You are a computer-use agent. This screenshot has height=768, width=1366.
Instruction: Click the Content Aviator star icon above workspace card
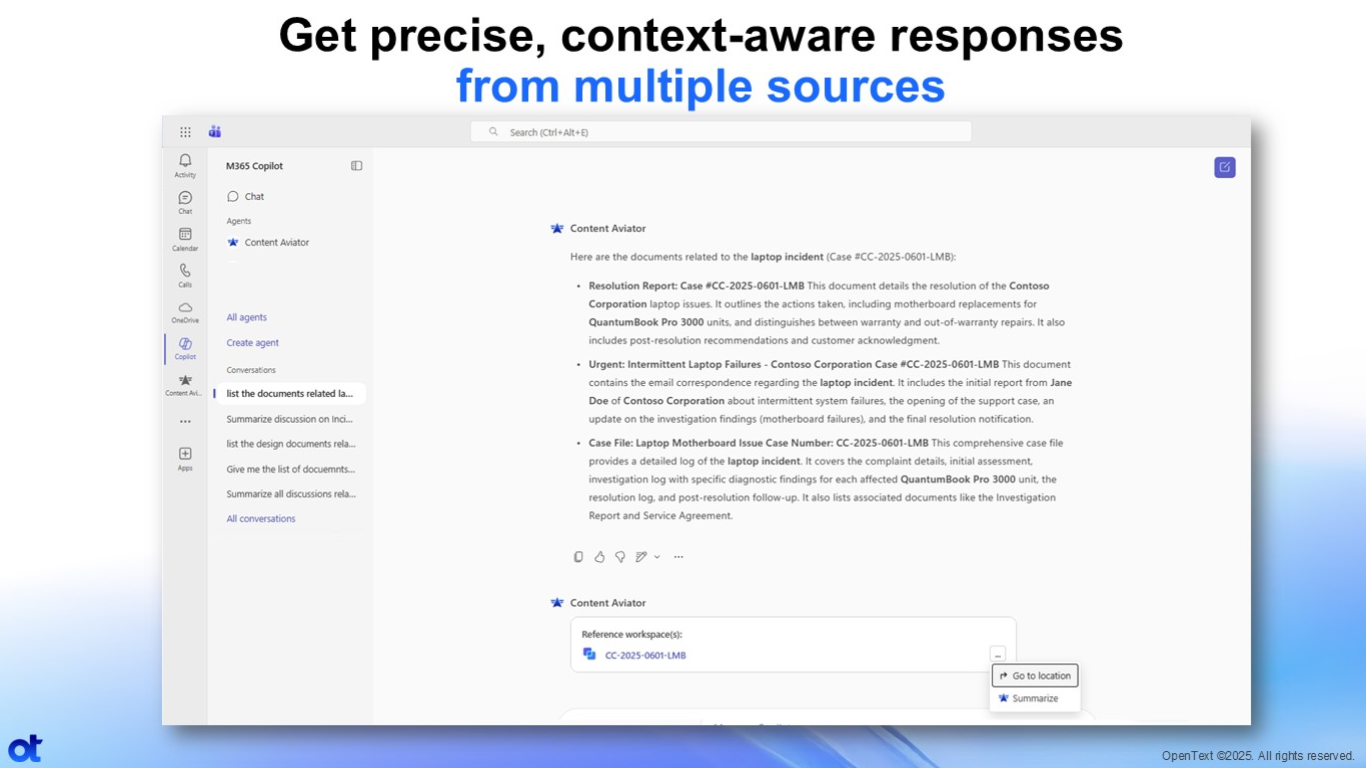[557, 603]
